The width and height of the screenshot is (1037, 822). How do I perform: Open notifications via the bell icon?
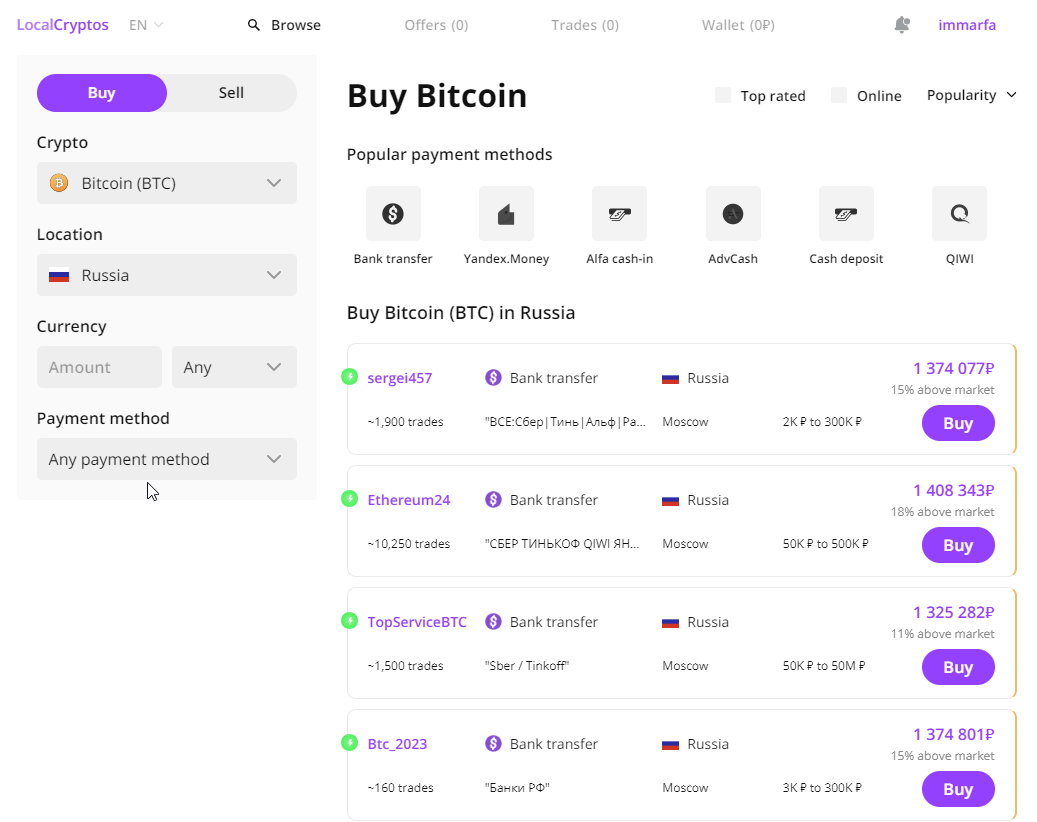coord(902,25)
